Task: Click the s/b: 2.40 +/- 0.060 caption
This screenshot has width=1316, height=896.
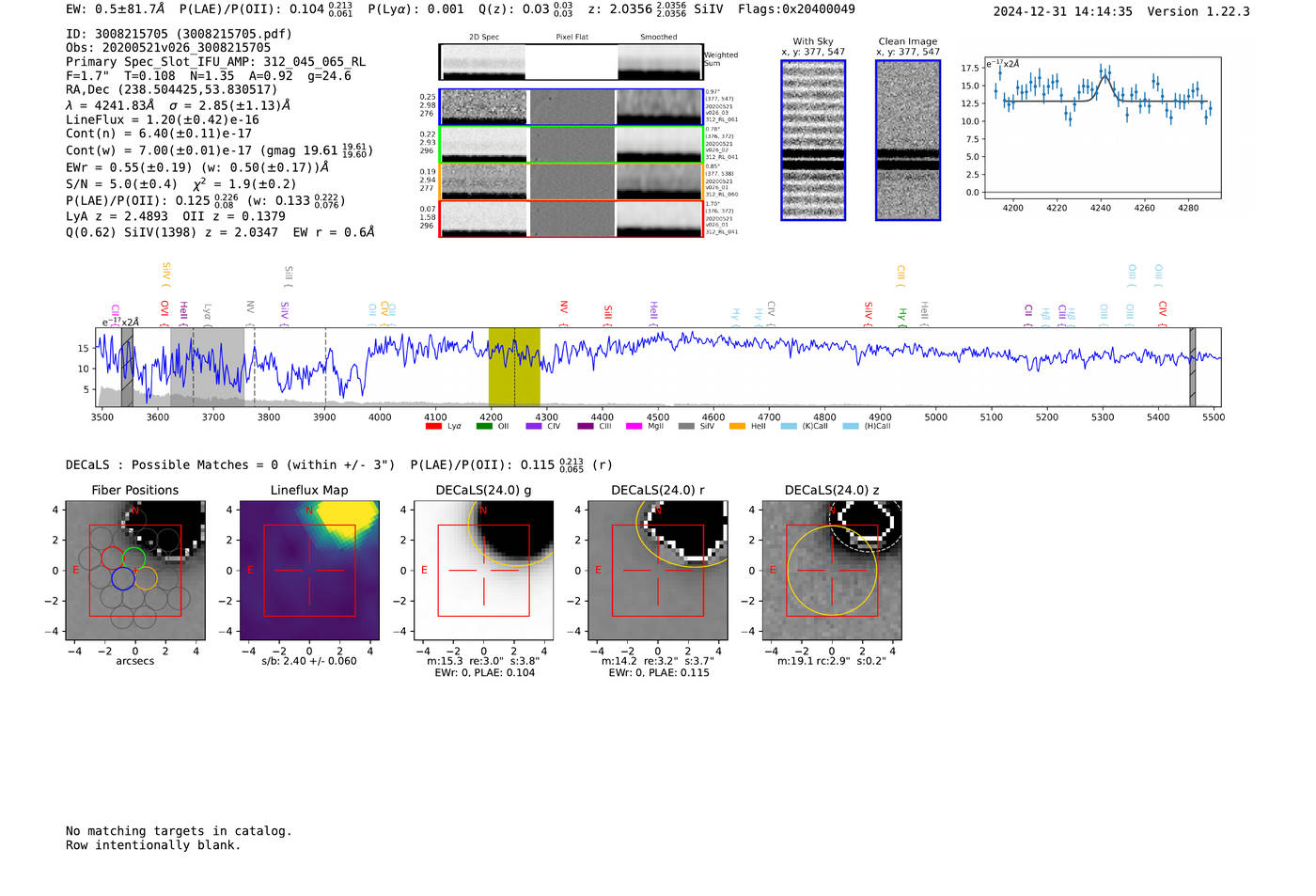Action: click(309, 661)
